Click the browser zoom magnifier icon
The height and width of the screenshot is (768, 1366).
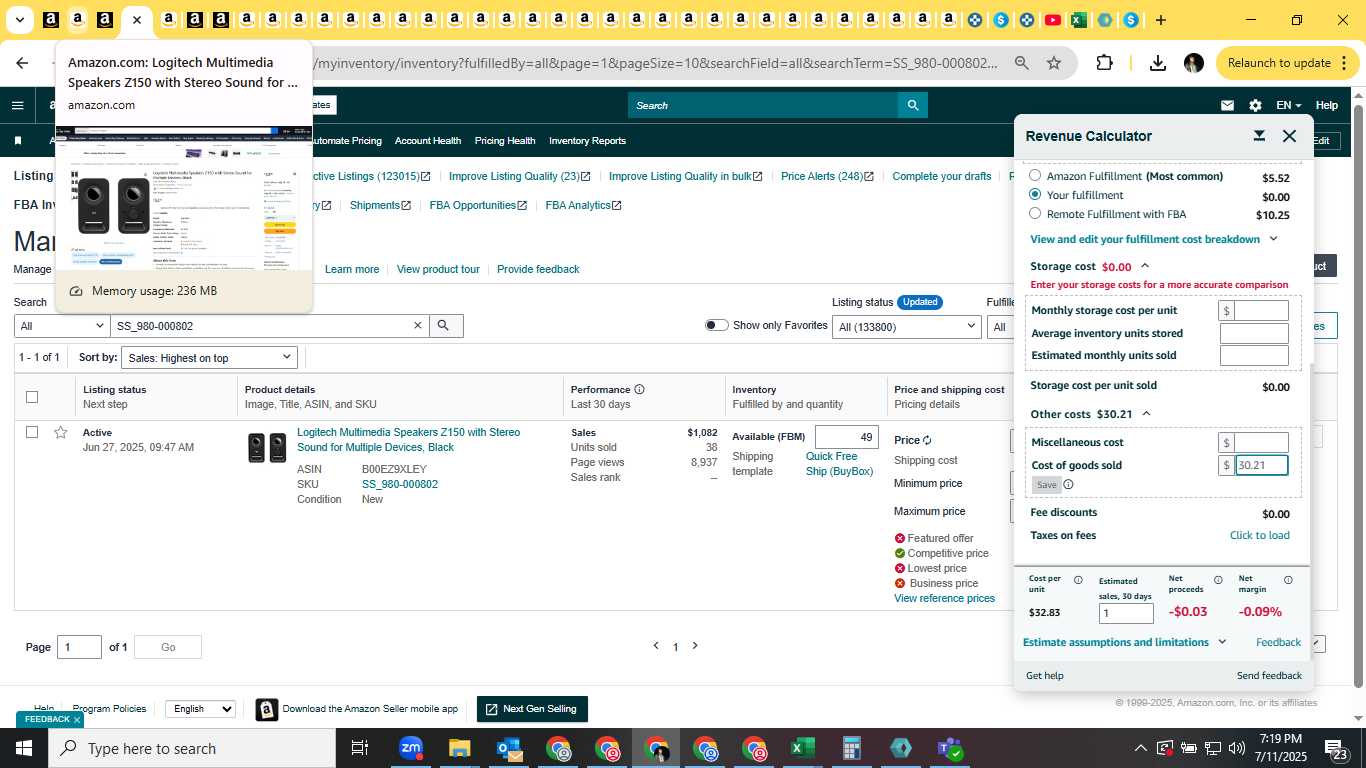[x=1021, y=63]
